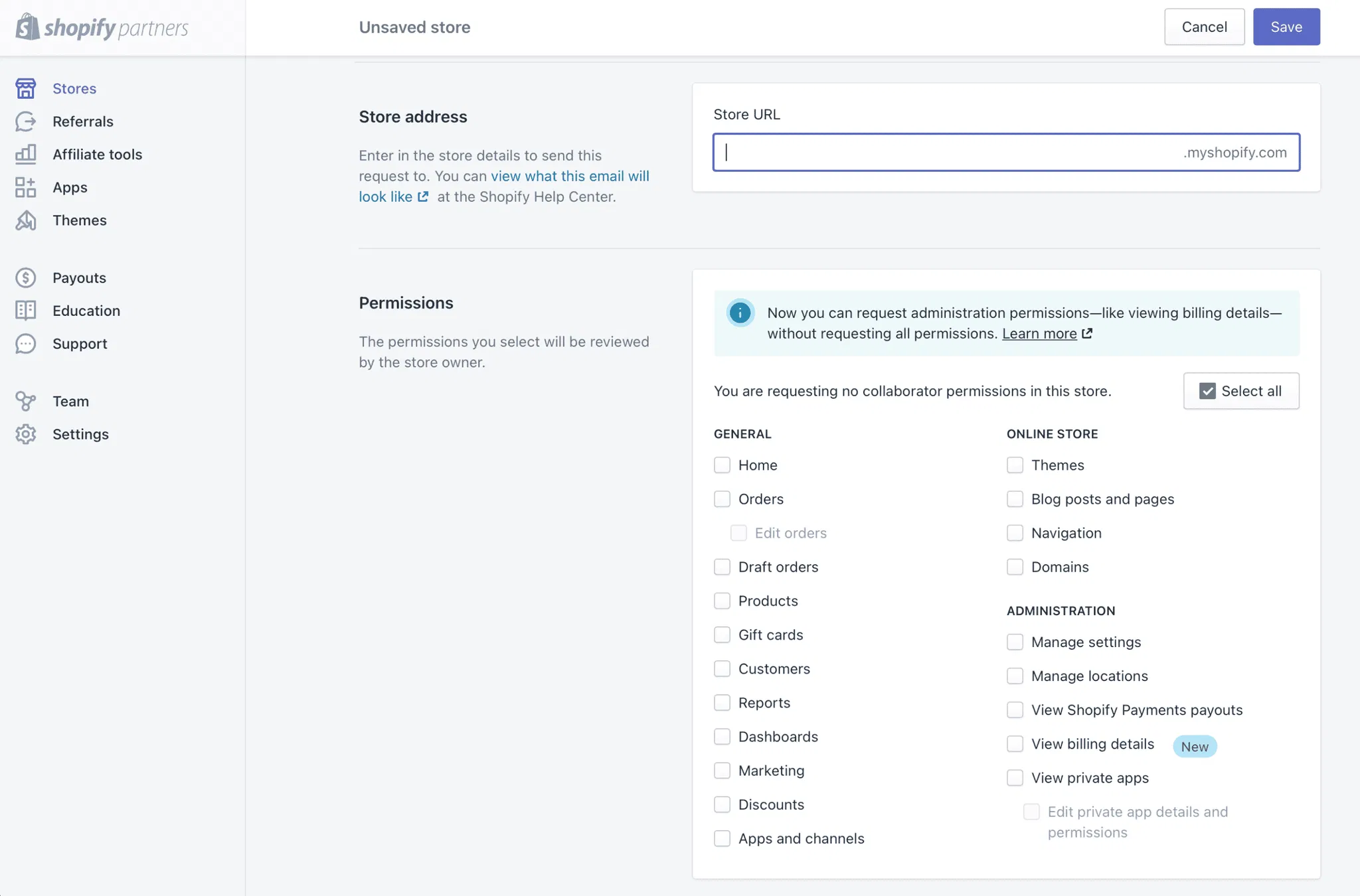Click the Education book icon
This screenshot has width=1360, height=896.
point(25,311)
